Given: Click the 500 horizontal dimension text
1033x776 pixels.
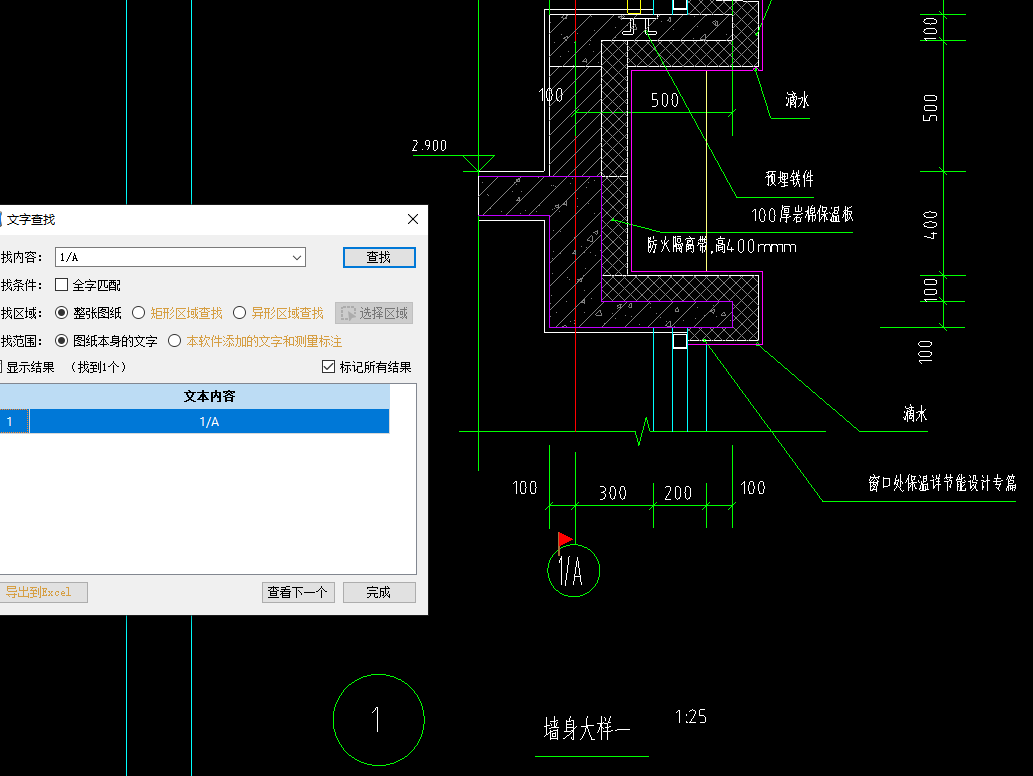Looking at the screenshot, I should coord(665,100).
